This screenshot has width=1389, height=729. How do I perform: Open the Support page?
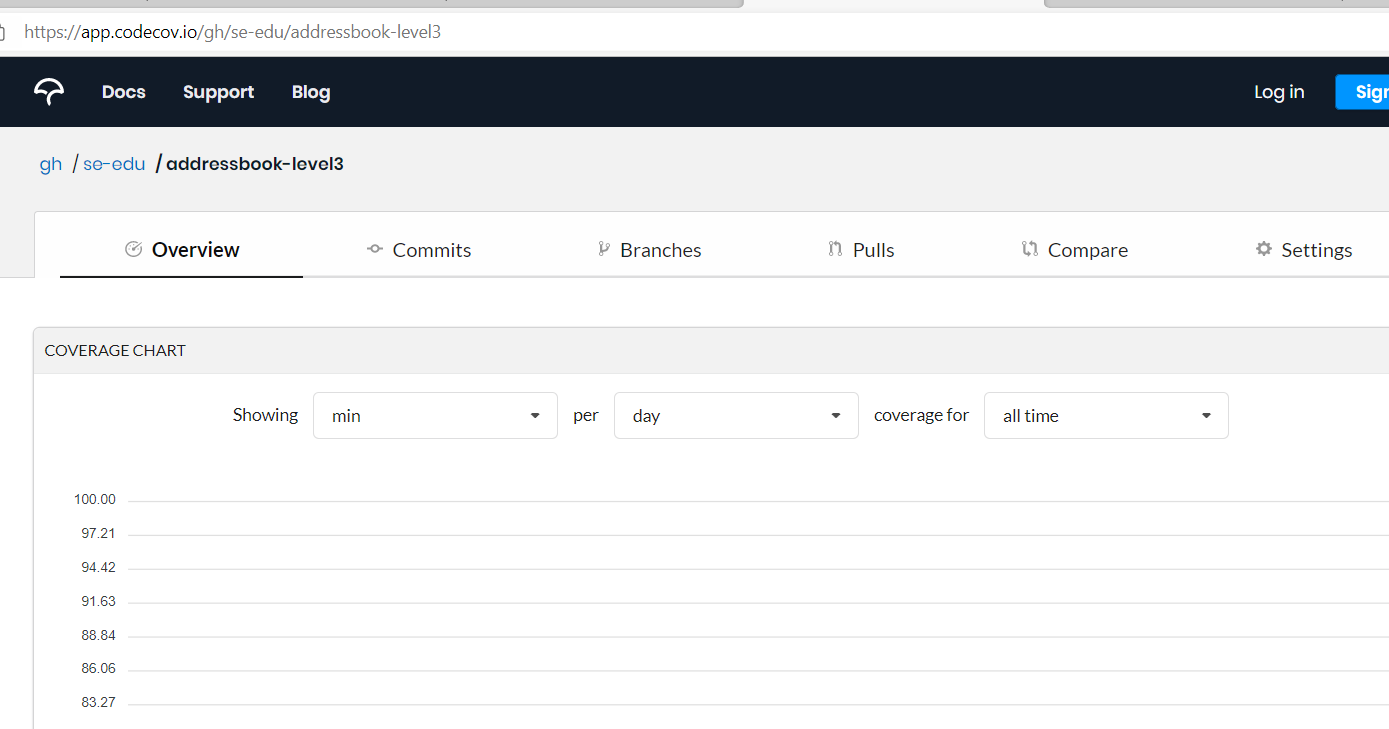(218, 92)
